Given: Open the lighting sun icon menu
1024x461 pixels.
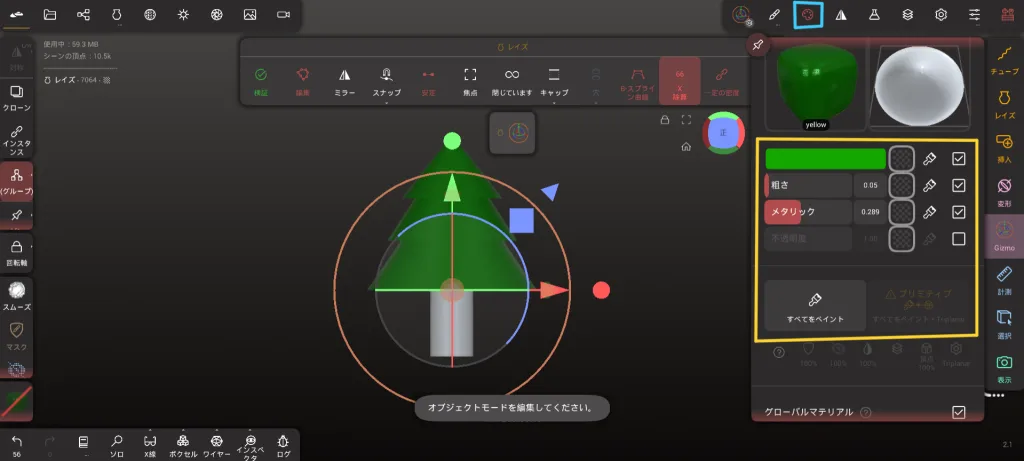Looking at the screenshot, I should click(x=182, y=15).
